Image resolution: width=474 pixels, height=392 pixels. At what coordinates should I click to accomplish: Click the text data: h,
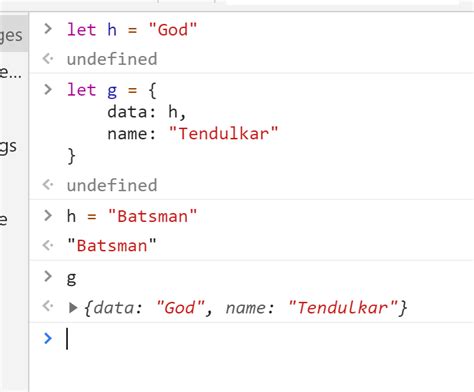147,112
